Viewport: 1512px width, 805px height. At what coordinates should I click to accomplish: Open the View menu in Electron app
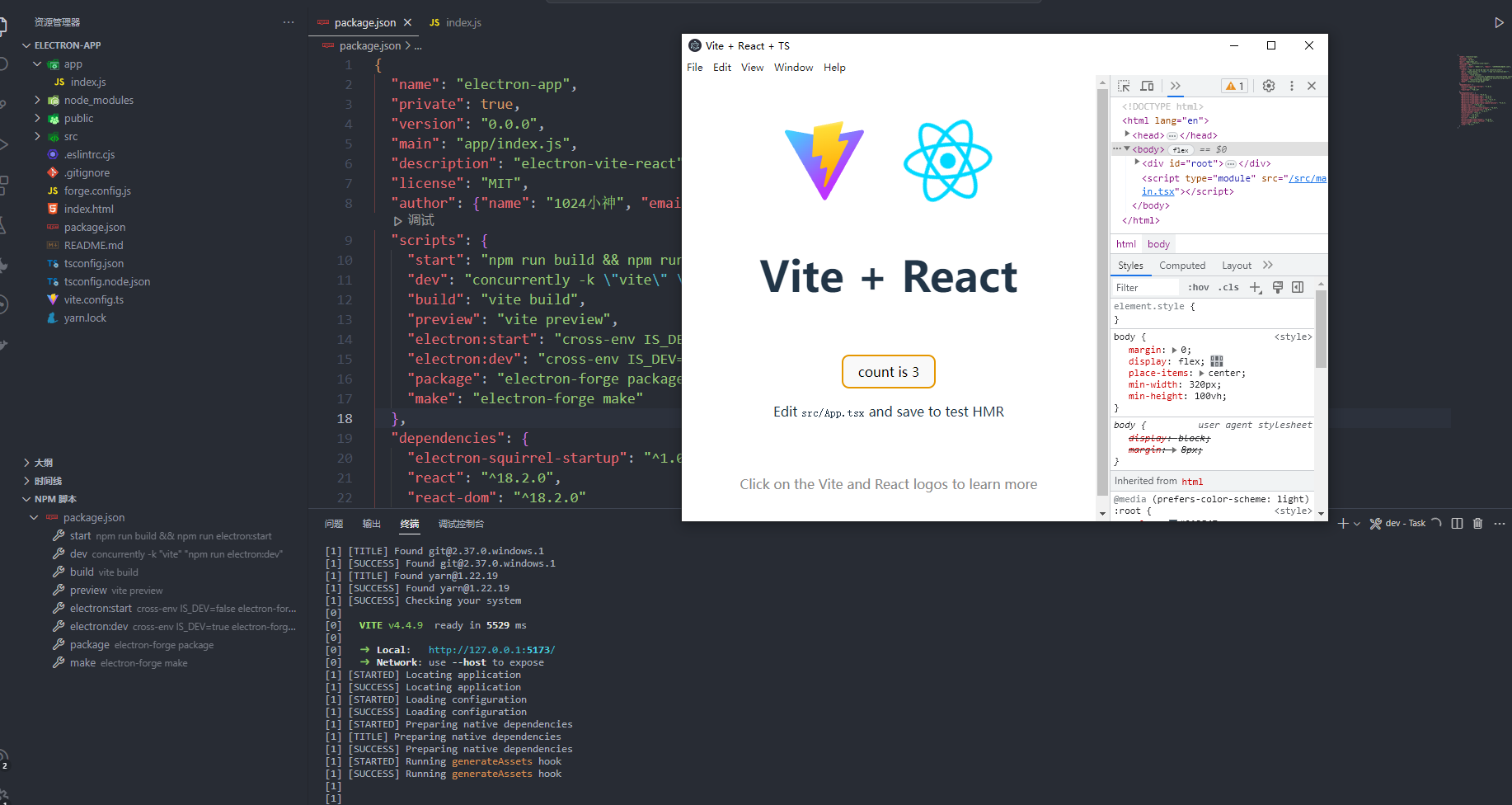click(x=751, y=67)
